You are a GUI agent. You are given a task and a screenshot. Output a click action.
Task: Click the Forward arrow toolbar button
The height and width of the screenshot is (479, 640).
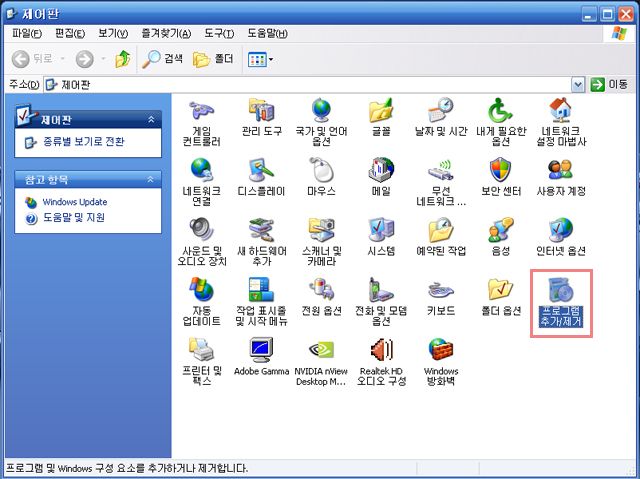click(x=84, y=59)
